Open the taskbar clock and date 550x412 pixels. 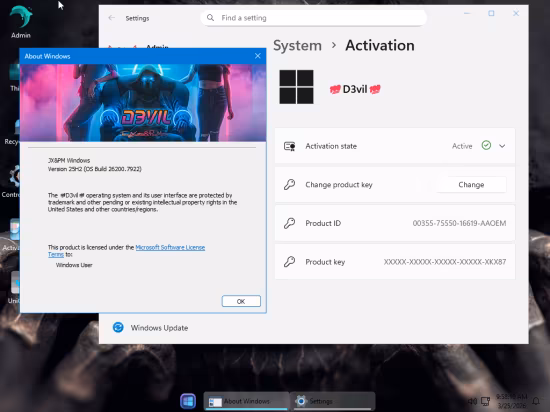(x=512, y=401)
